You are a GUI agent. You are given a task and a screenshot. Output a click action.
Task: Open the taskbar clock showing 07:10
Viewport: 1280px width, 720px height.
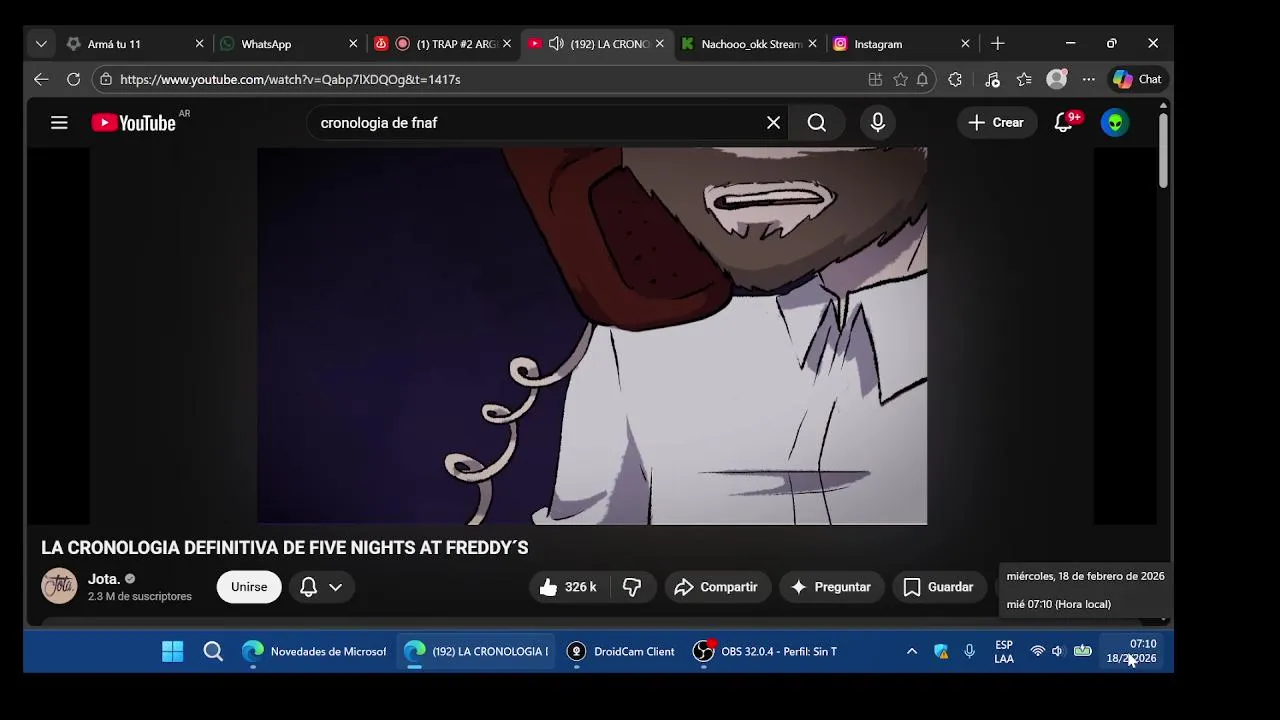1131,652
